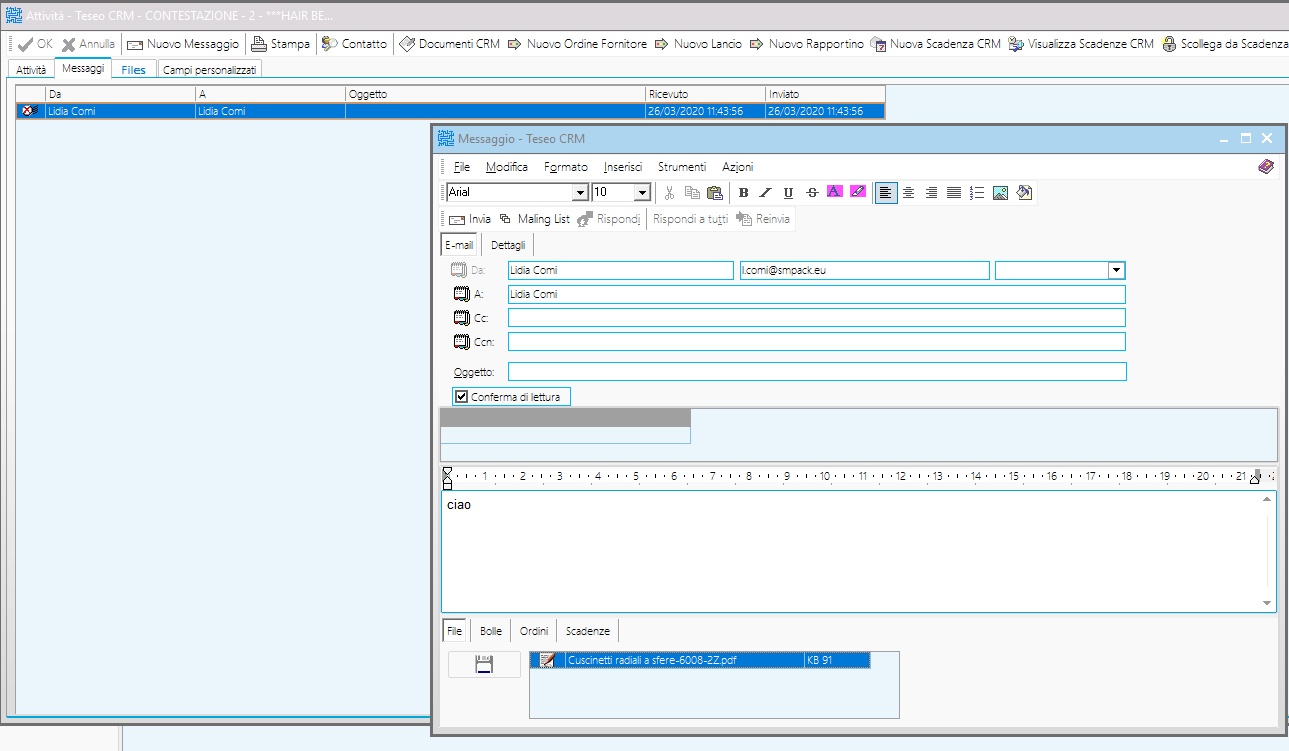Screen dimensions: 1289x751
Task: Click address book icon next to Da:
Action: pos(459,270)
